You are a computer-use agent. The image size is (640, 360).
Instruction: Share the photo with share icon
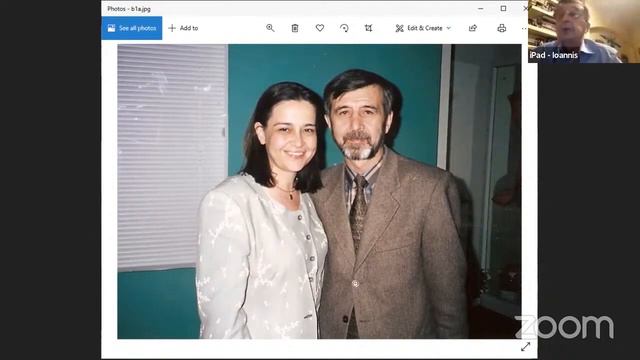[x=473, y=28]
